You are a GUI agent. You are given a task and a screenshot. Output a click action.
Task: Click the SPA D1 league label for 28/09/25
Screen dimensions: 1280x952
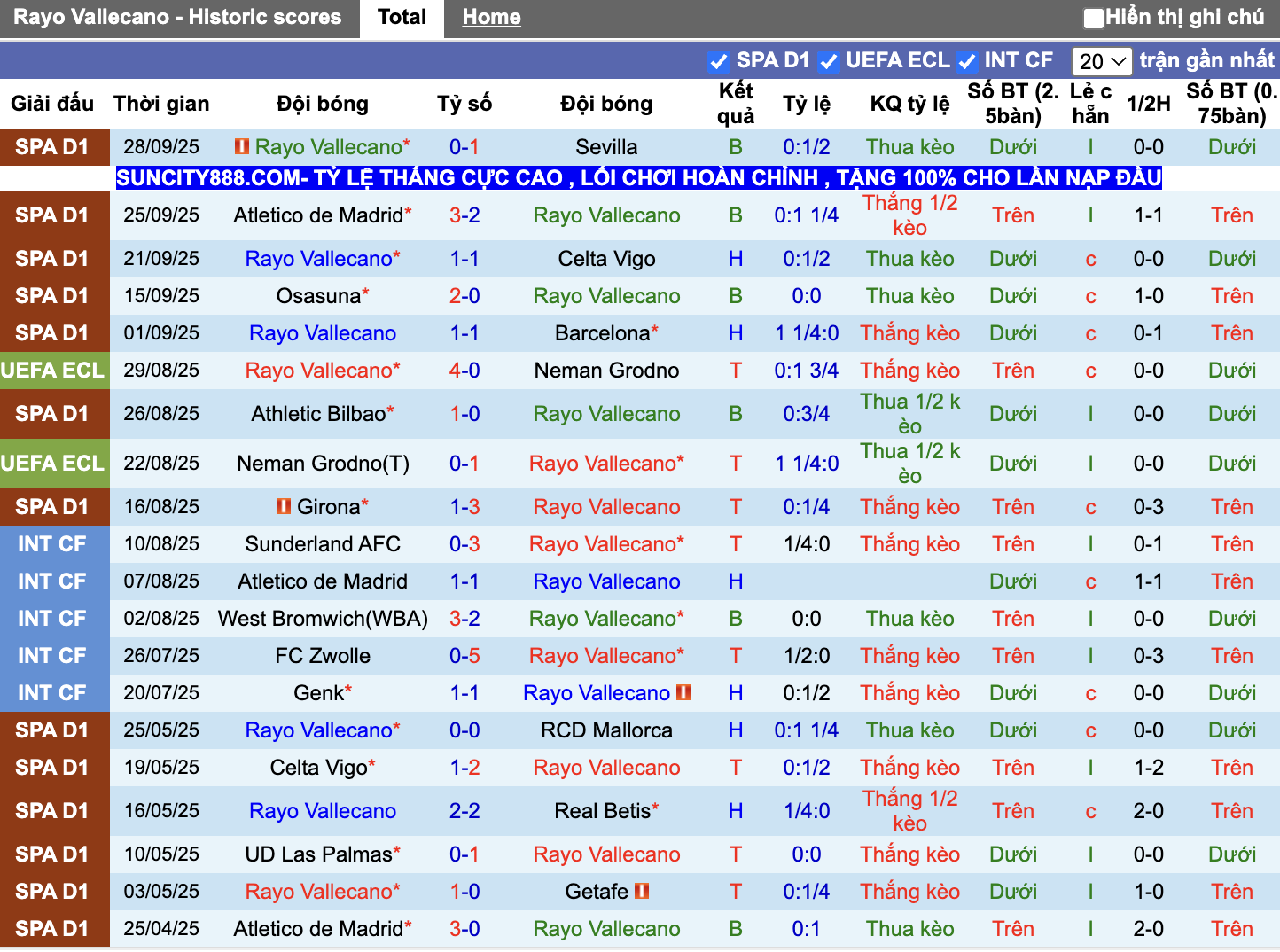click(x=52, y=147)
